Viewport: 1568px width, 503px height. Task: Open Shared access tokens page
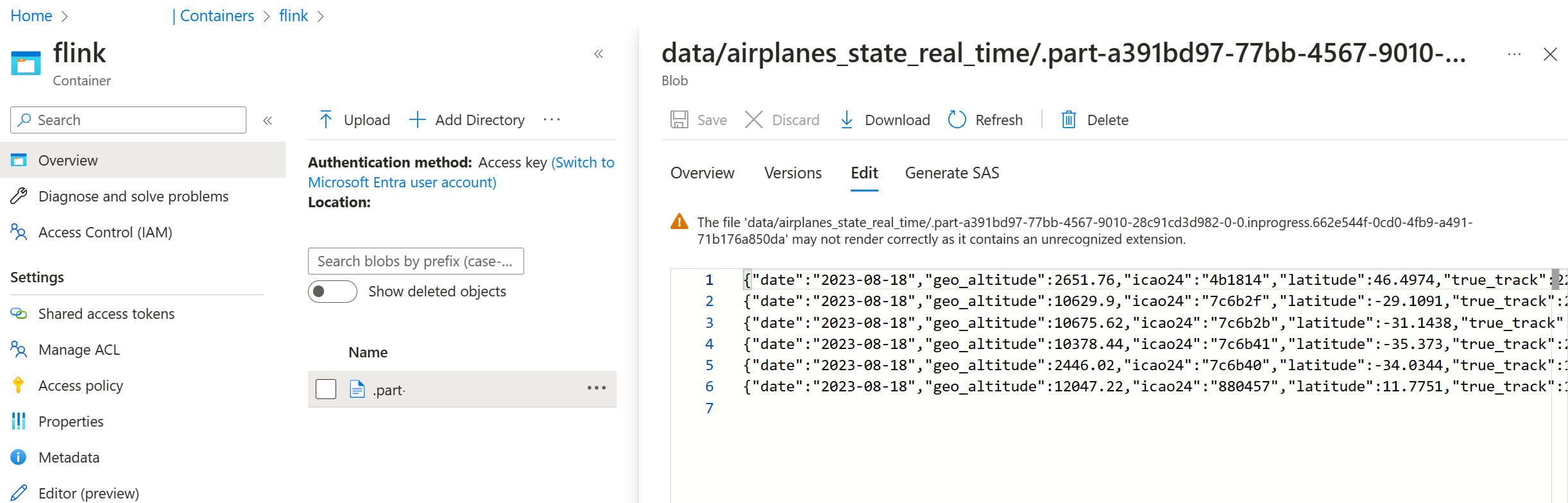[x=106, y=314]
